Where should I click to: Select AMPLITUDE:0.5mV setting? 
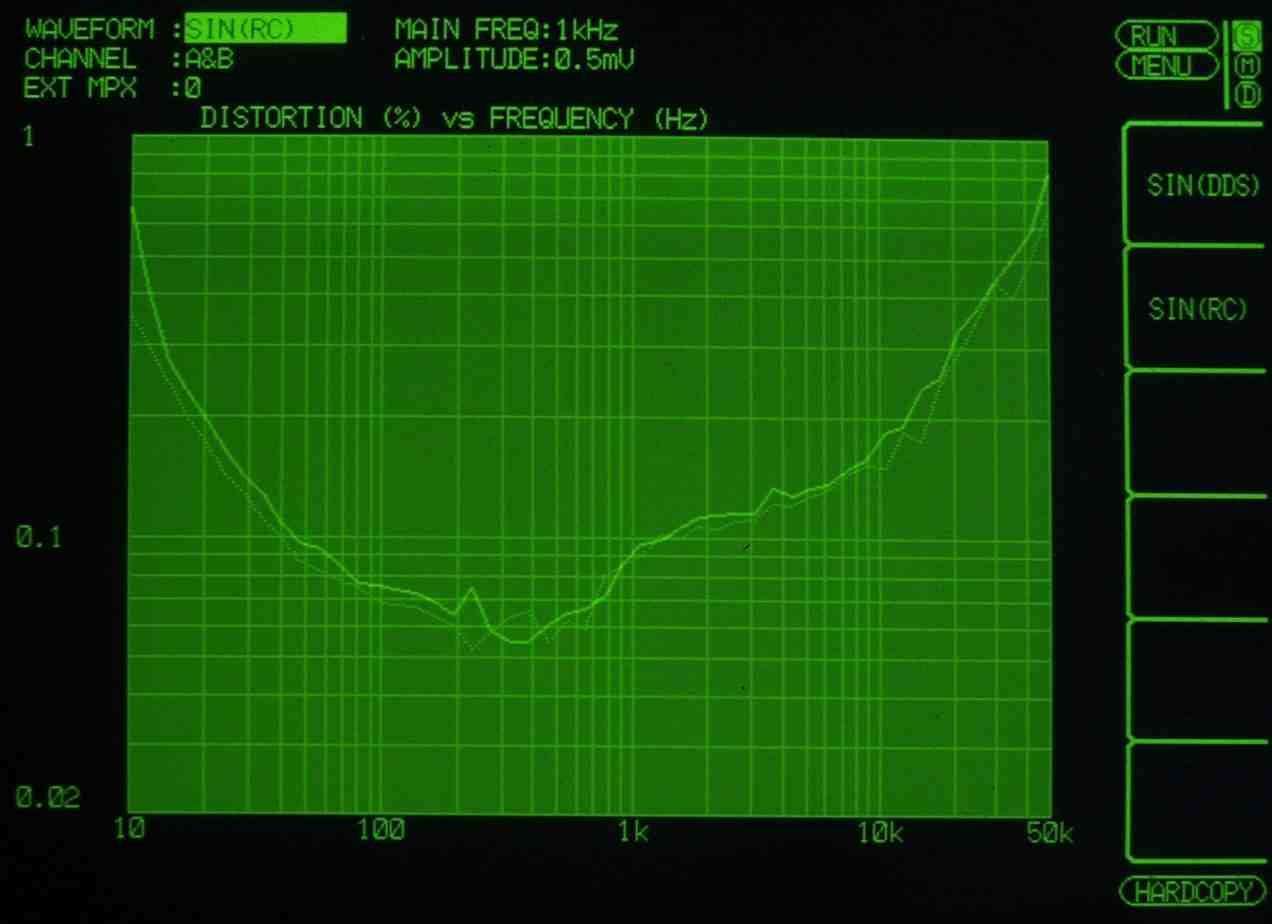pos(514,60)
